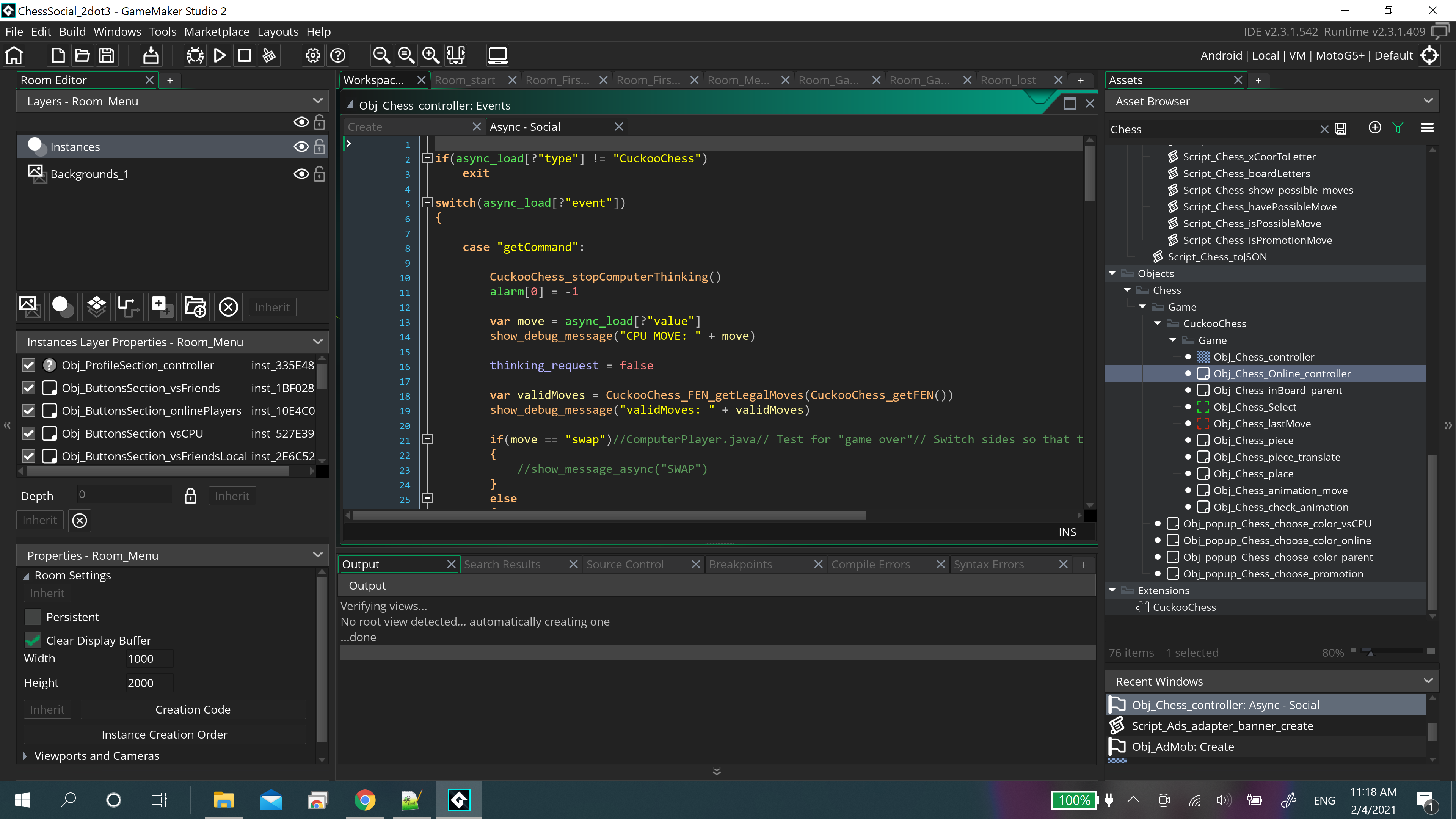Click the Creation Code button
This screenshot has width=1456, height=819.
193,709
